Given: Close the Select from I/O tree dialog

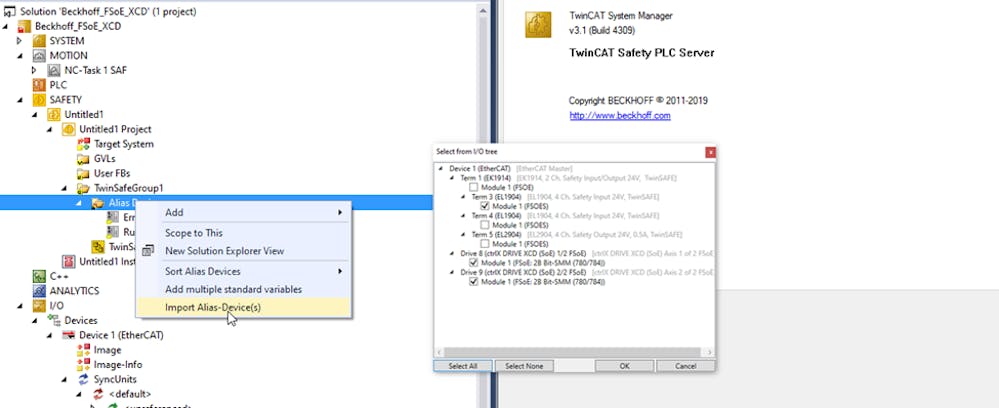Looking at the screenshot, I should point(710,152).
